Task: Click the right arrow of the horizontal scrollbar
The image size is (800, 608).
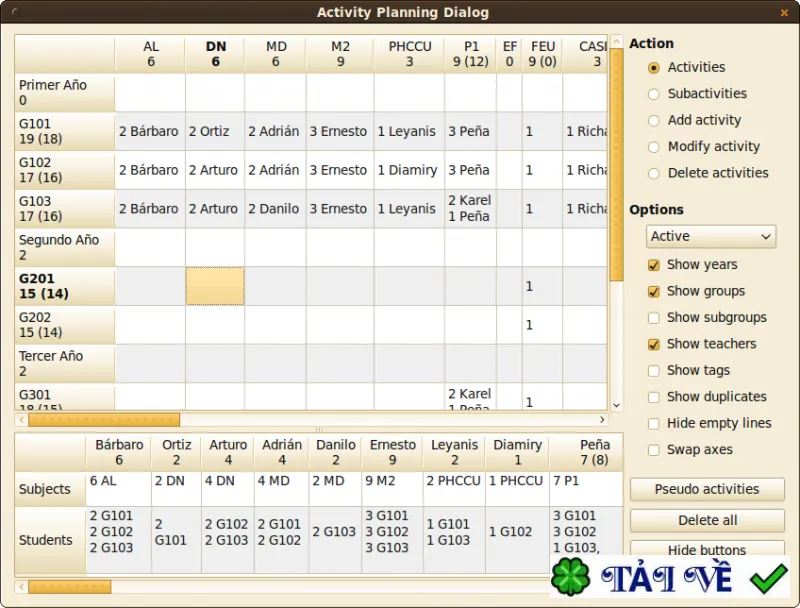Action: [602, 420]
